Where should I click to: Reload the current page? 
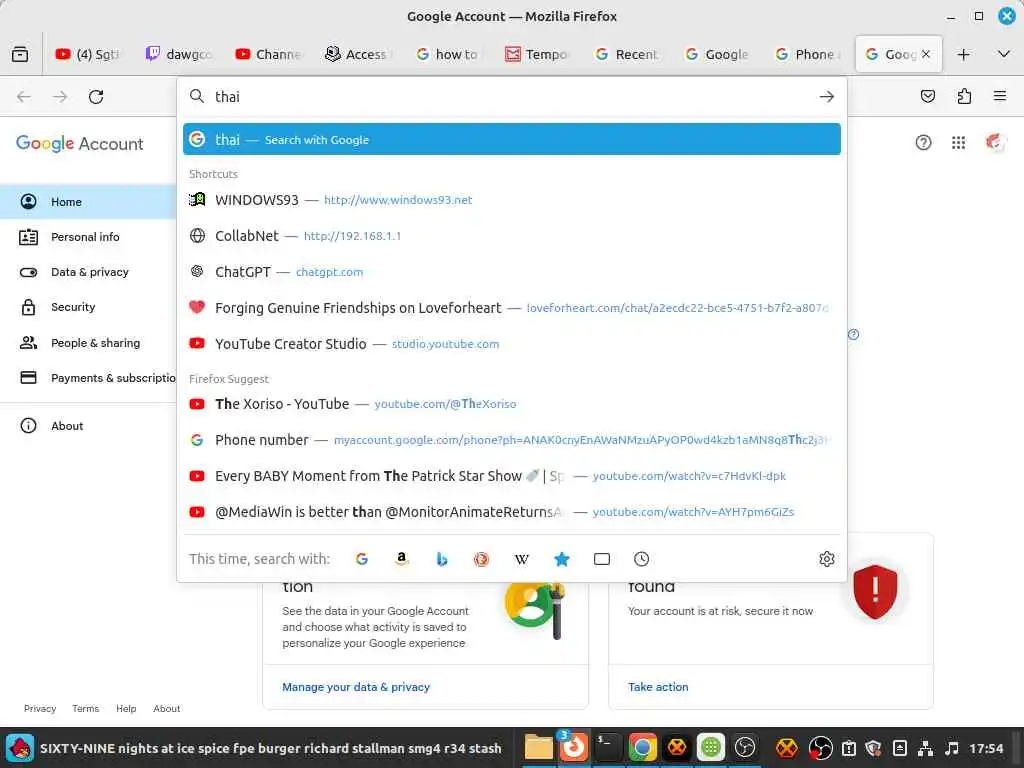tap(96, 97)
